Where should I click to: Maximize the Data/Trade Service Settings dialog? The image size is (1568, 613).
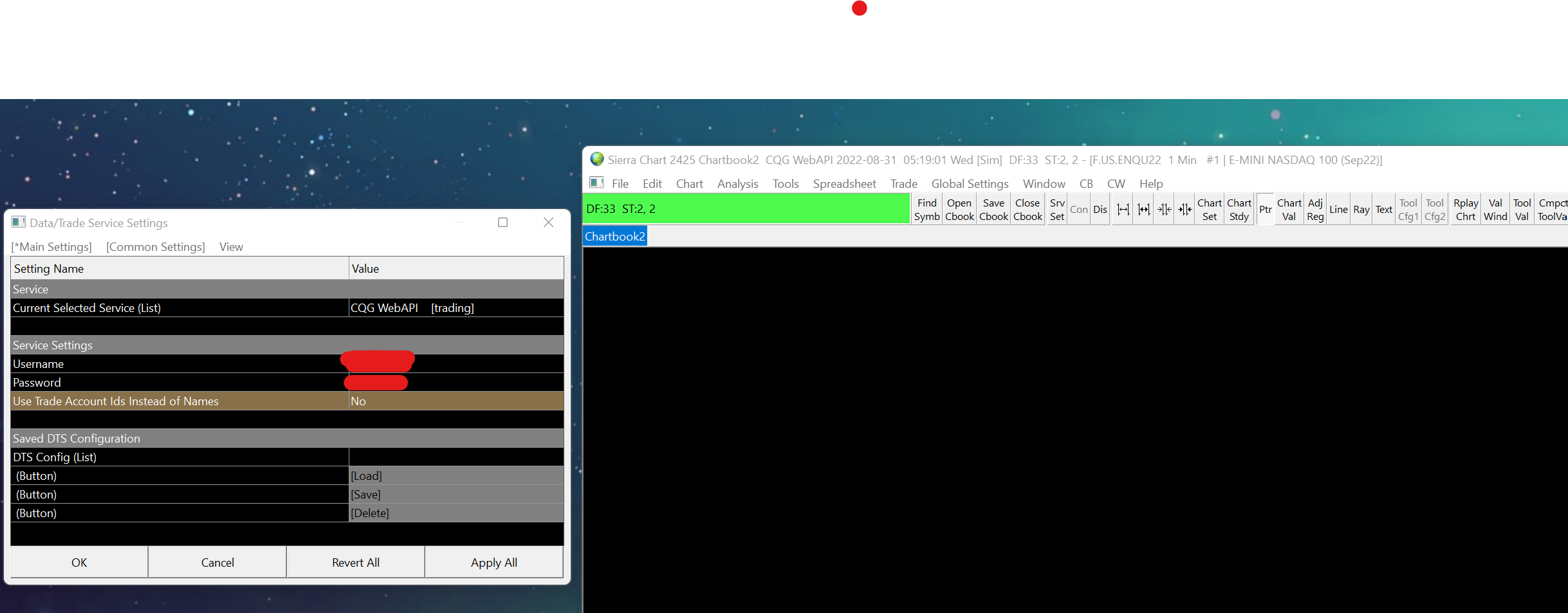pyautogui.click(x=503, y=223)
